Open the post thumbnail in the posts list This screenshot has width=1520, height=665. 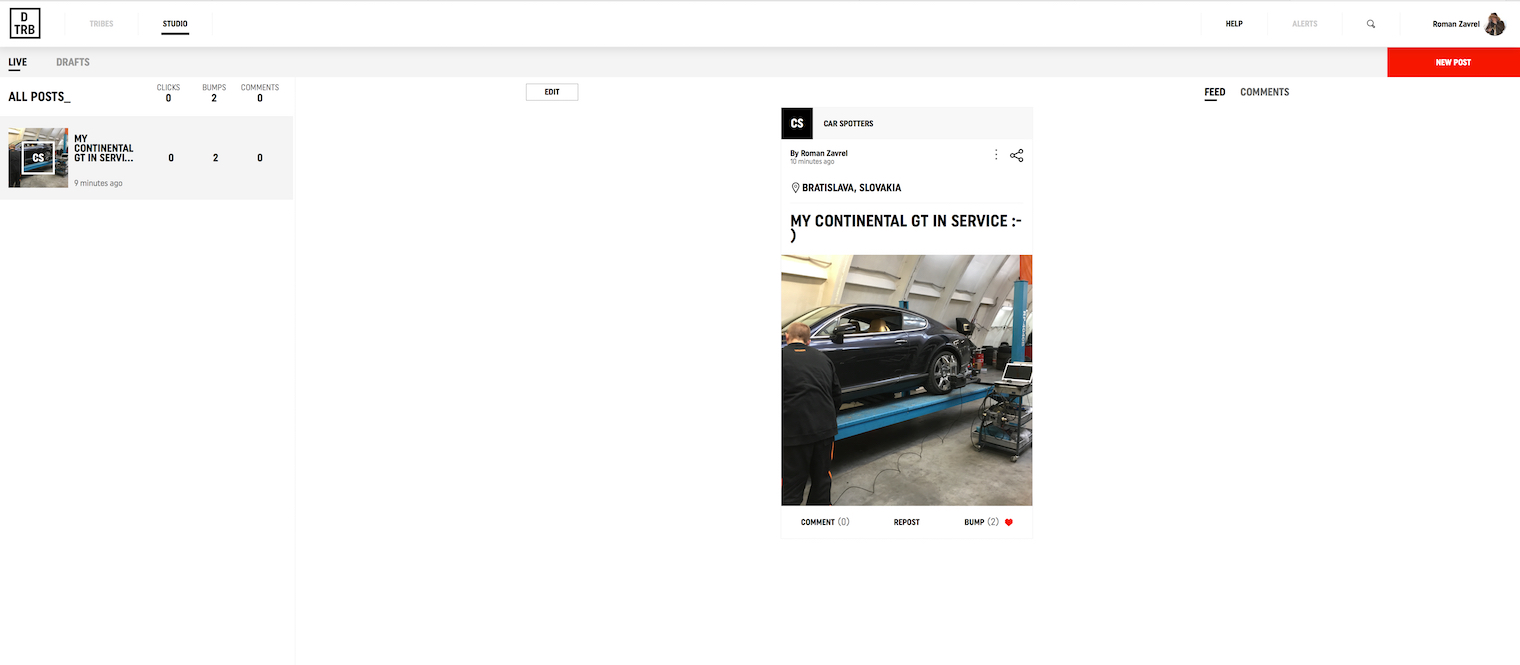pos(38,158)
